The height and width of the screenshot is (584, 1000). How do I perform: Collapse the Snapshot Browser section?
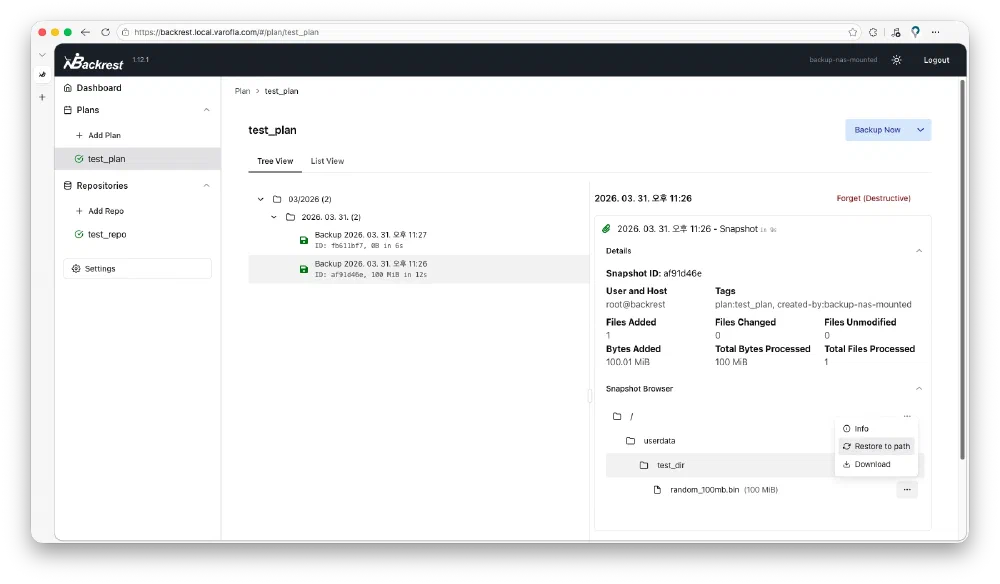click(x=919, y=389)
